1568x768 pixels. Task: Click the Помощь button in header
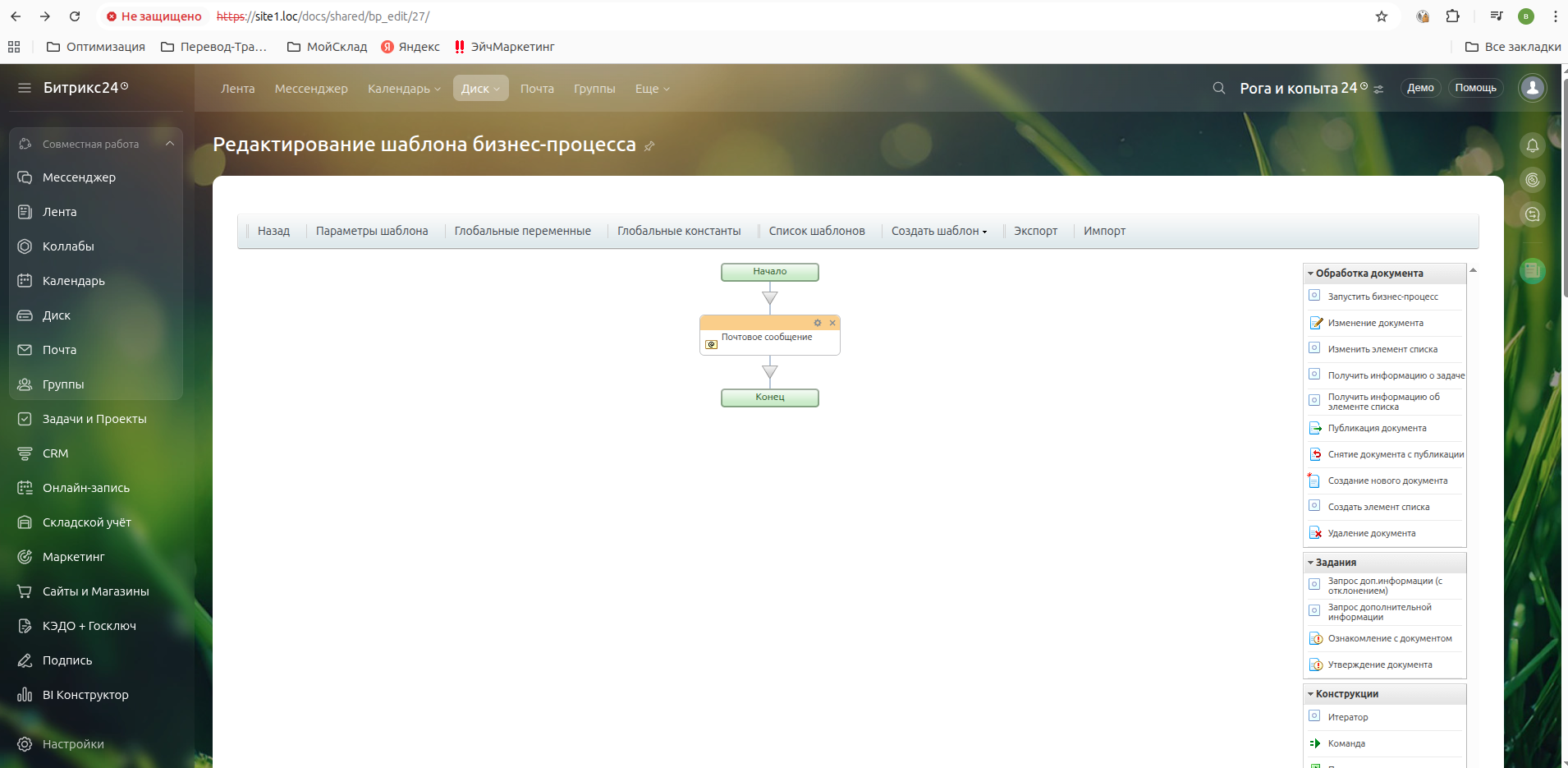tap(1475, 88)
